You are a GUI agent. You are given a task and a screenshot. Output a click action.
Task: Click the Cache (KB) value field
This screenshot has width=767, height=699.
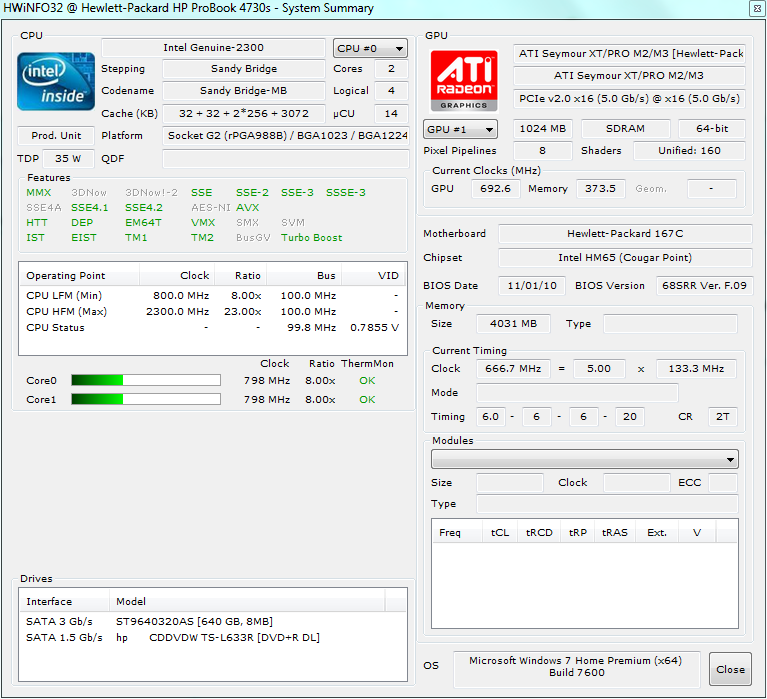244,113
